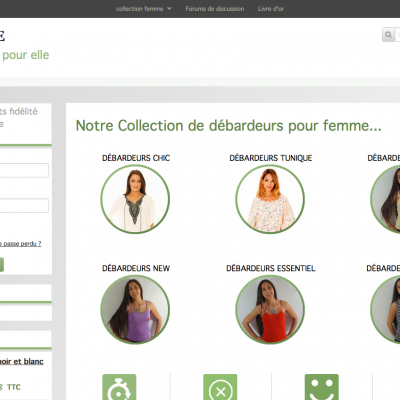Image resolution: width=400 pixels, height=400 pixels.
Task: Open the Débardeurs Chic category image
Action: pos(135,199)
